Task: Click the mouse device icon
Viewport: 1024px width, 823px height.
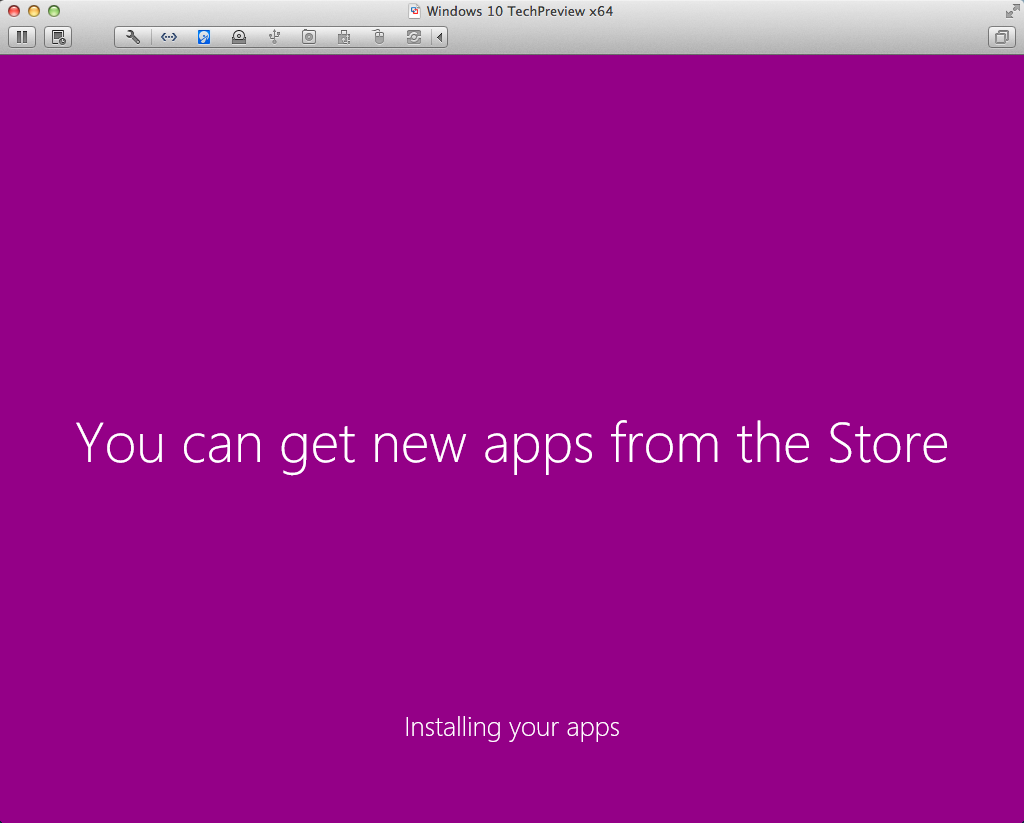Action: pos(379,37)
